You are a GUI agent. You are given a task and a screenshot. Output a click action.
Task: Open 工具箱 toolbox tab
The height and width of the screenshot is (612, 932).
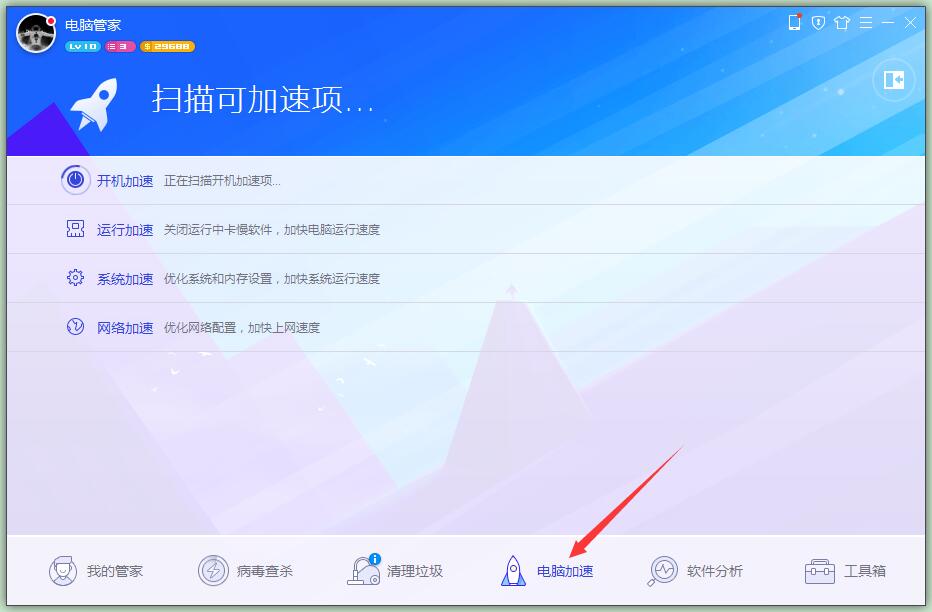point(846,571)
